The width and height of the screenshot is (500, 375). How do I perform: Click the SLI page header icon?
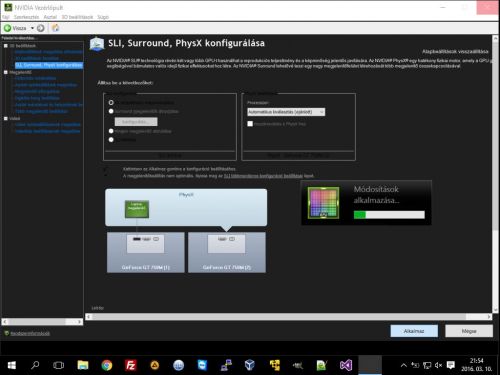pos(97,44)
